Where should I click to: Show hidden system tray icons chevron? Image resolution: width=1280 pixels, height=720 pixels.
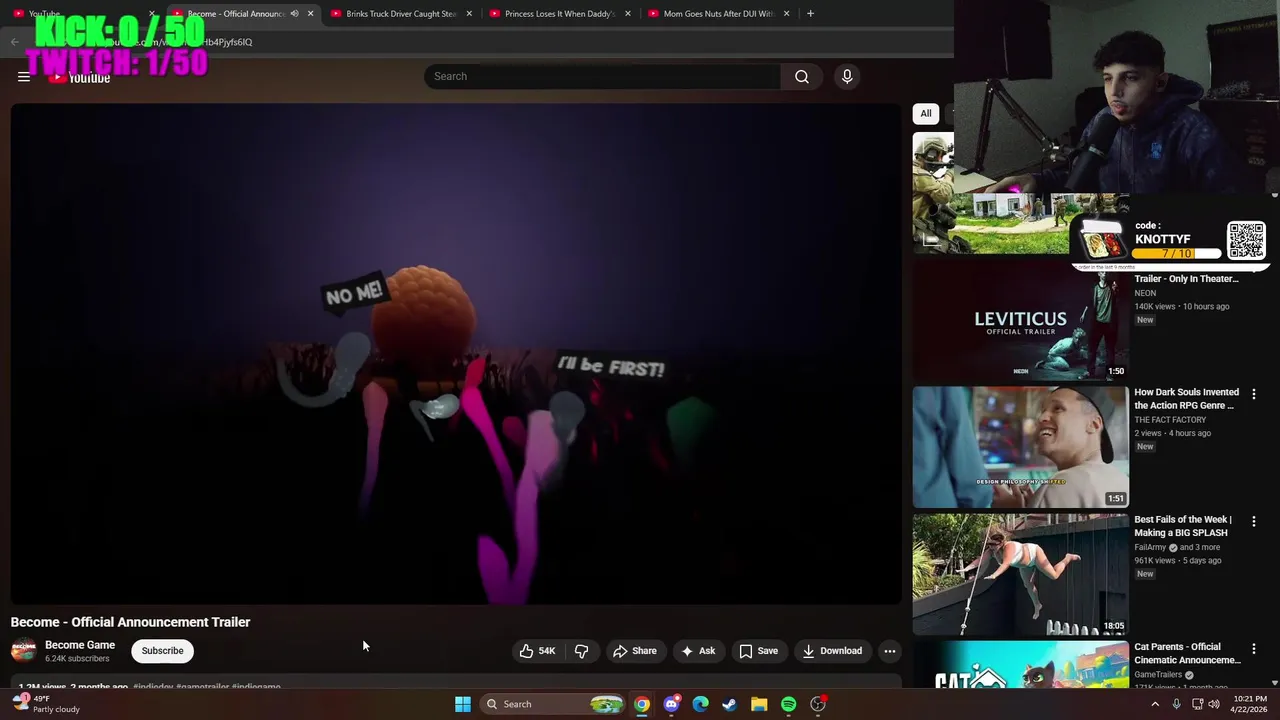(1155, 704)
